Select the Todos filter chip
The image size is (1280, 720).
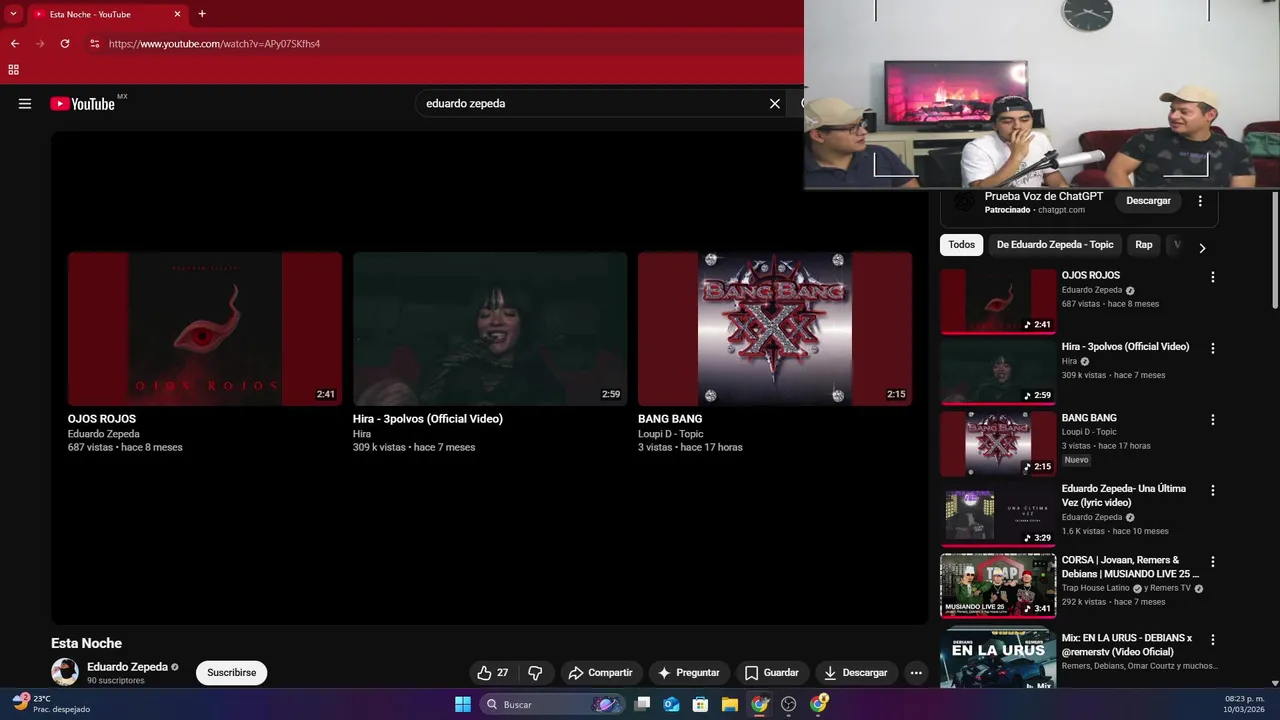pos(961,245)
